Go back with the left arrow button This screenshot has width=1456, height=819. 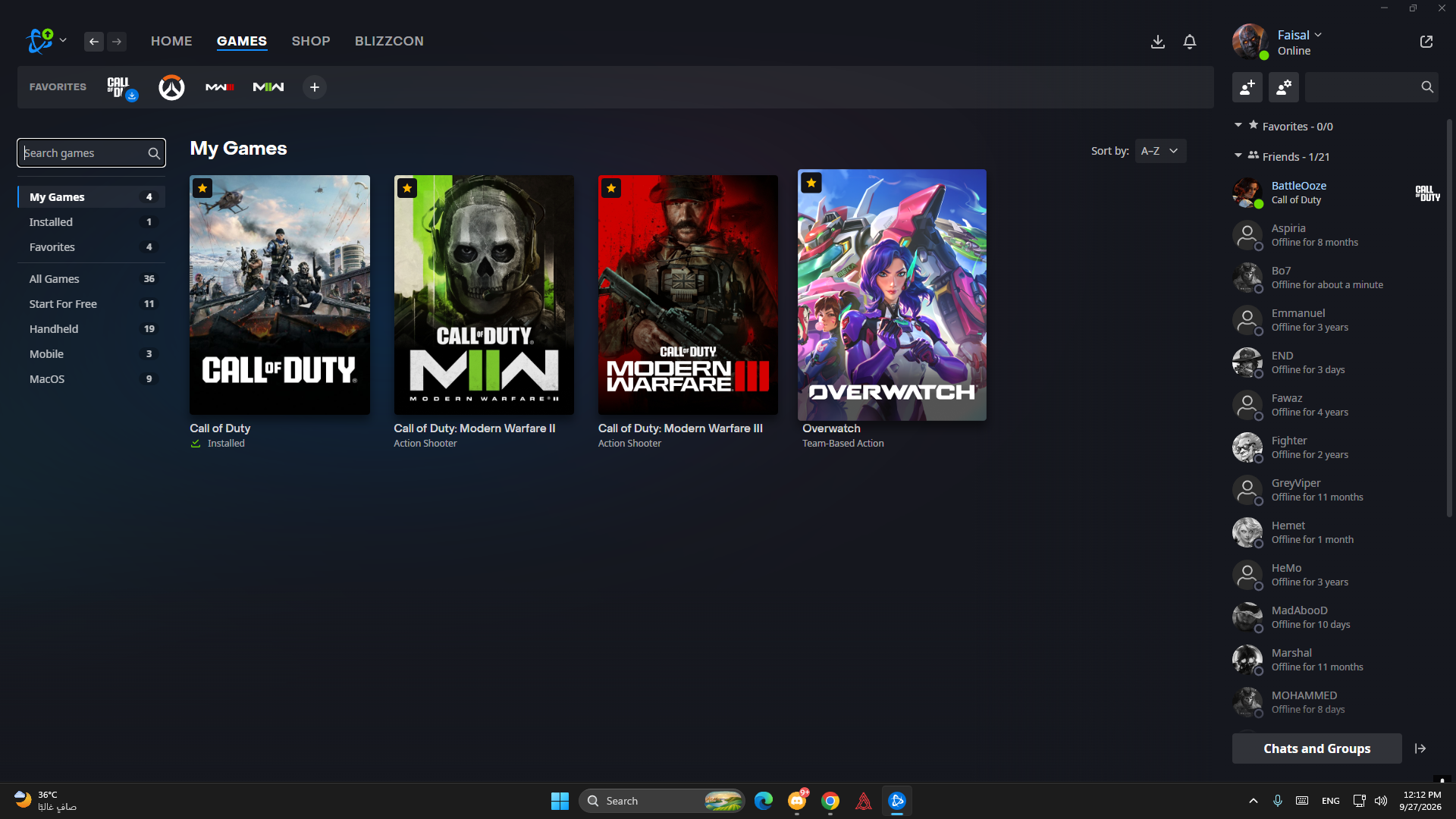click(x=94, y=42)
